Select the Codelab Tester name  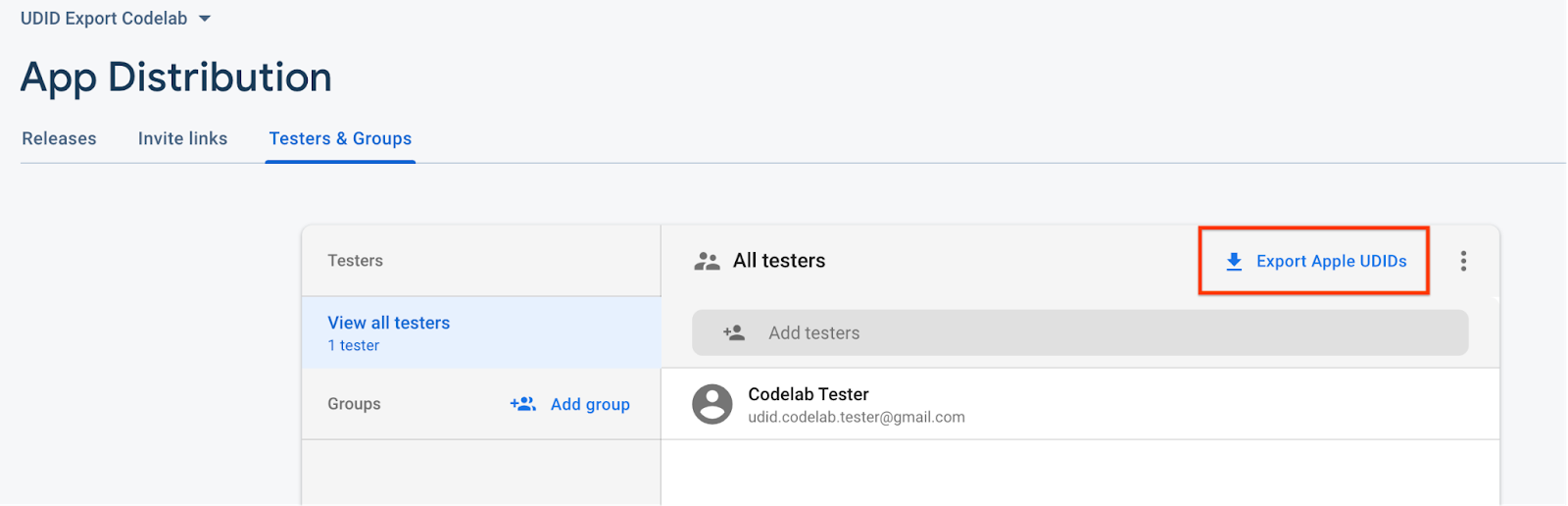[x=808, y=394]
